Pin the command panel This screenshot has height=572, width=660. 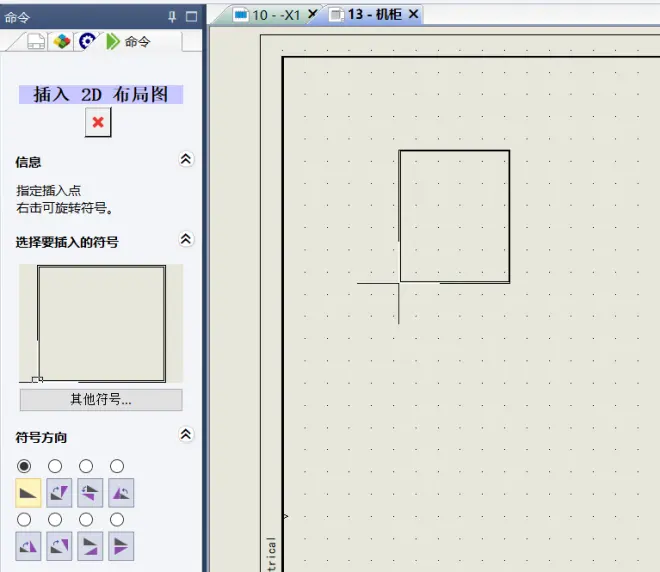coord(172,17)
